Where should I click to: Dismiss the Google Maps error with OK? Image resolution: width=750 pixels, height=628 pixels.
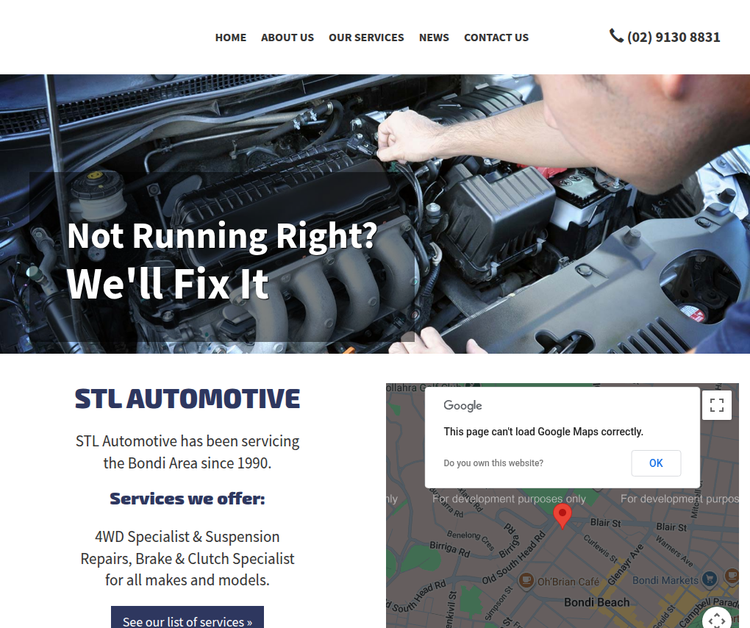[x=656, y=463]
